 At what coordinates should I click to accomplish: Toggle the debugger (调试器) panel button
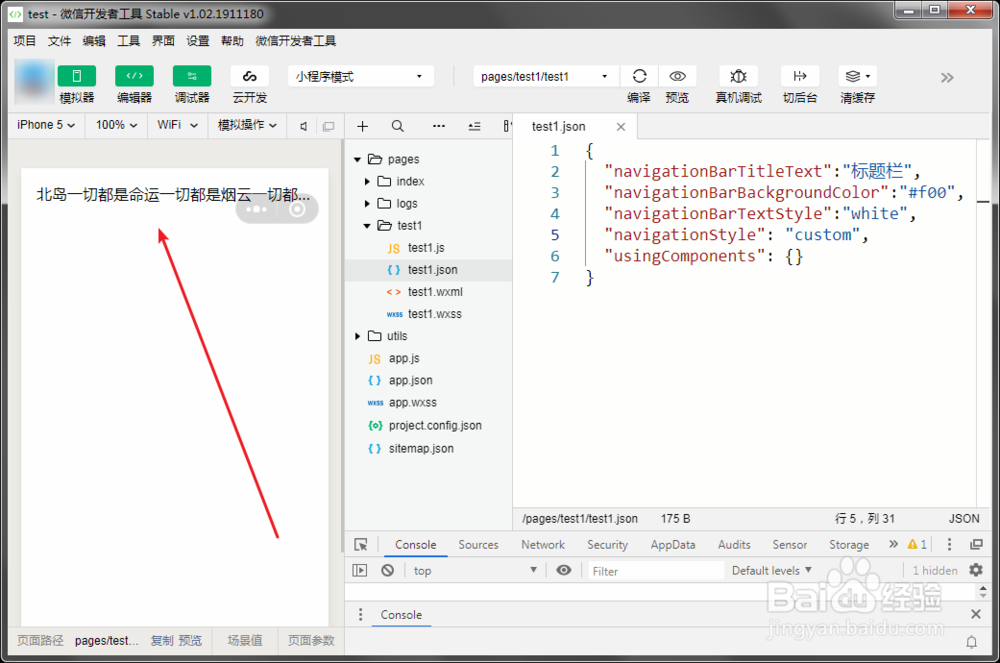click(192, 76)
